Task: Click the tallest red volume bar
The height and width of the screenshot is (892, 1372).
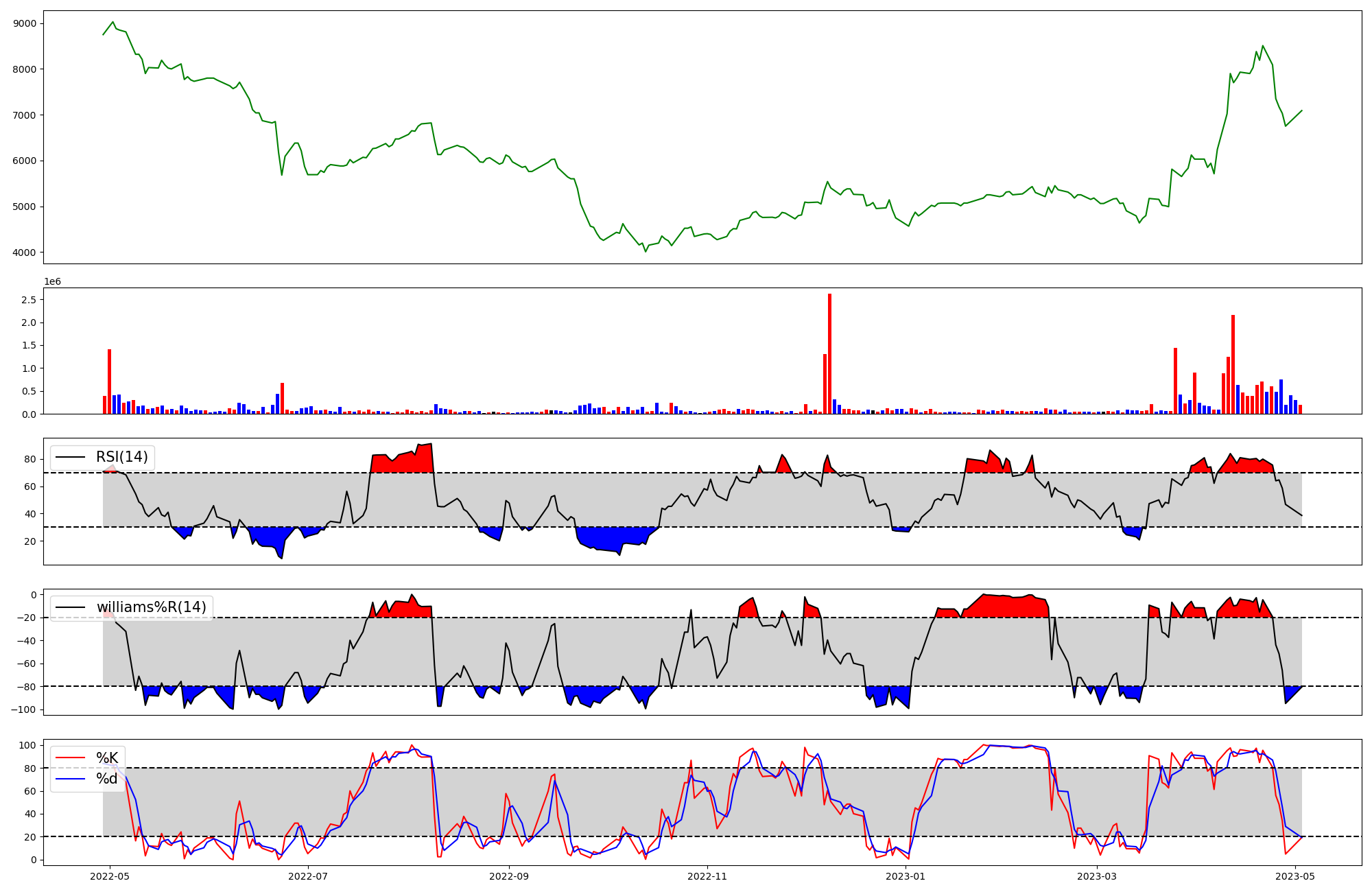Action: [829, 353]
